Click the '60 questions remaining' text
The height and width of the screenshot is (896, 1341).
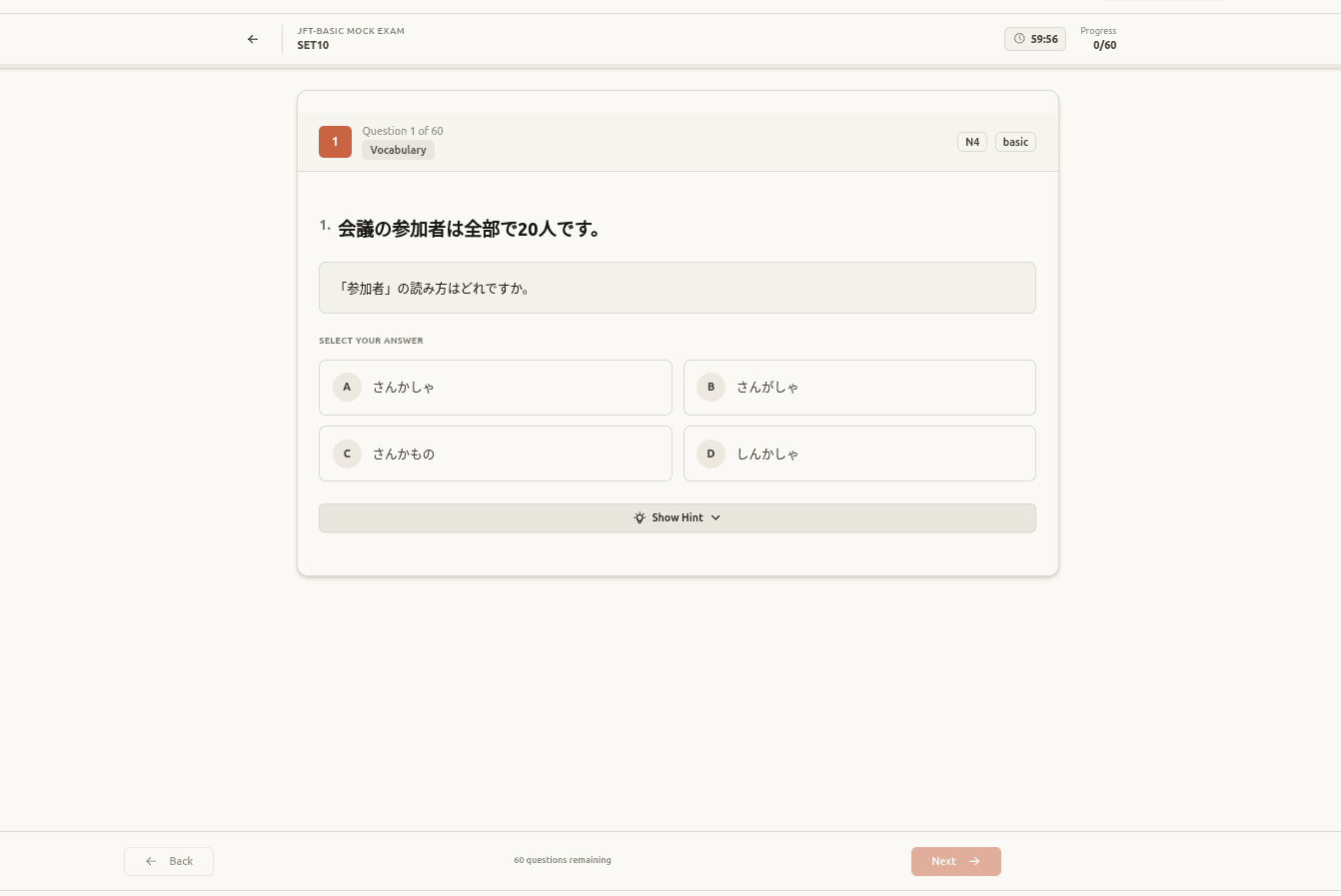pyautogui.click(x=563, y=860)
